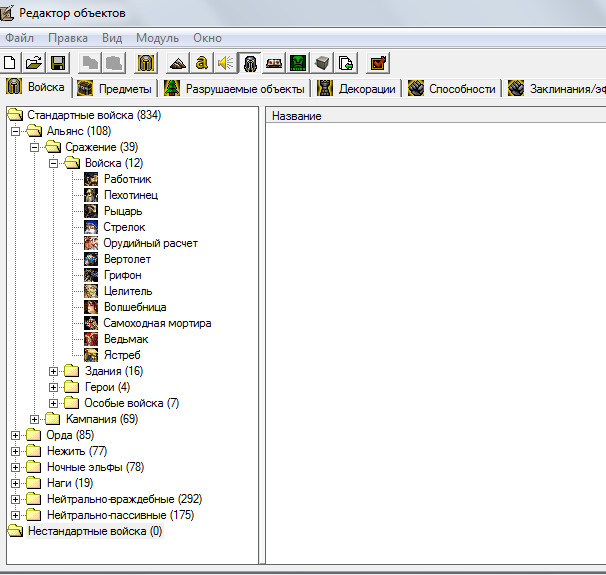This screenshot has height=575, width=606.
Task: Open the Модуль menu
Action: pyautogui.click(x=158, y=38)
